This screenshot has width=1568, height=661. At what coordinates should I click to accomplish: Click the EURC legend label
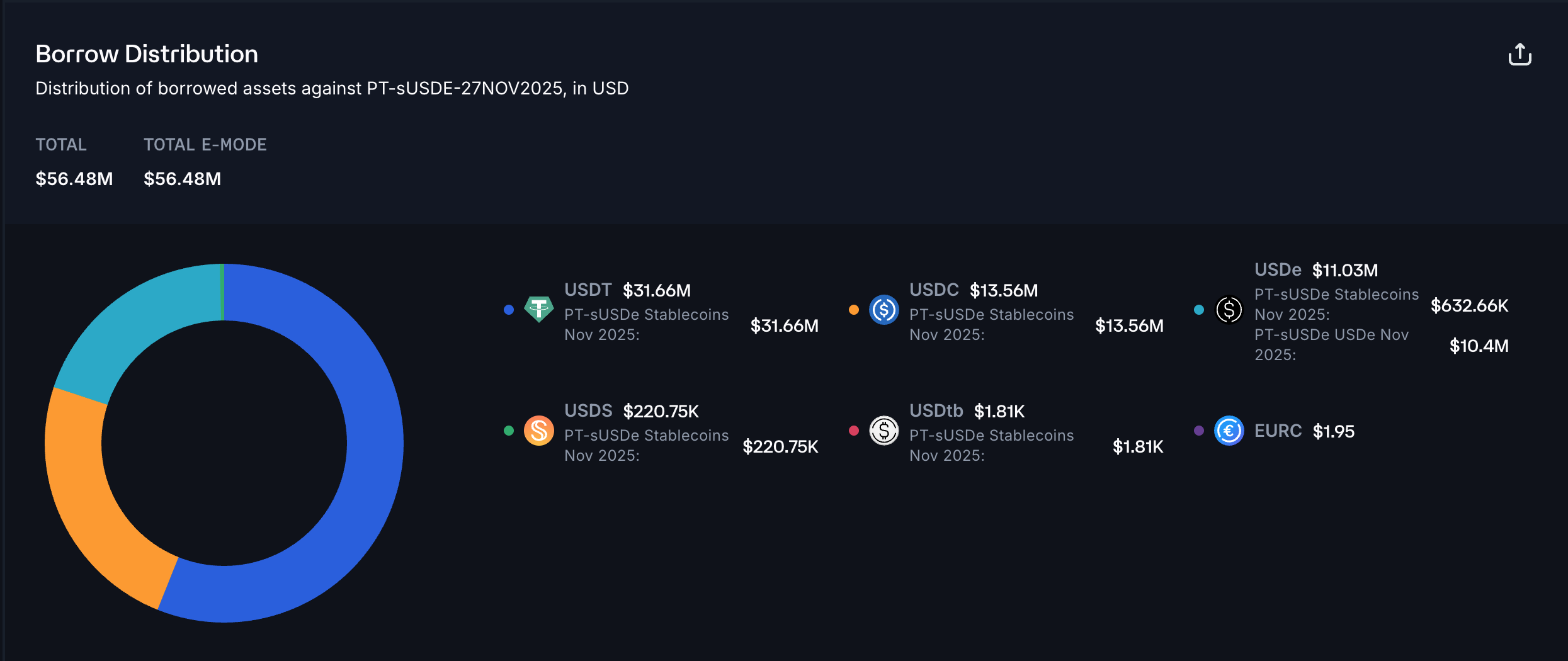pos(1278,431)
